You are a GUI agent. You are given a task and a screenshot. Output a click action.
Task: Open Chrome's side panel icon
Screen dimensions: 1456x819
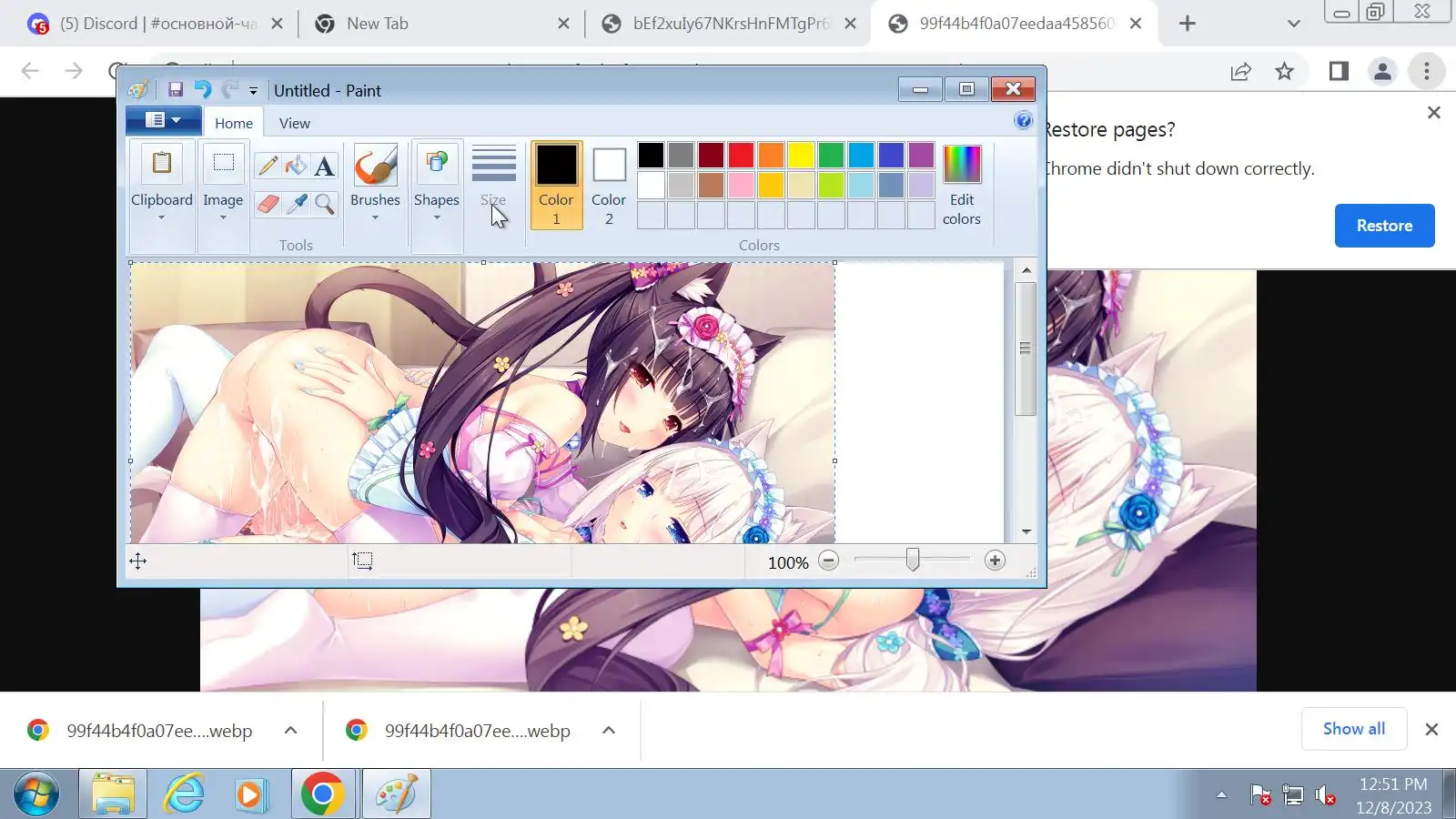click(x=1339, y=71)
